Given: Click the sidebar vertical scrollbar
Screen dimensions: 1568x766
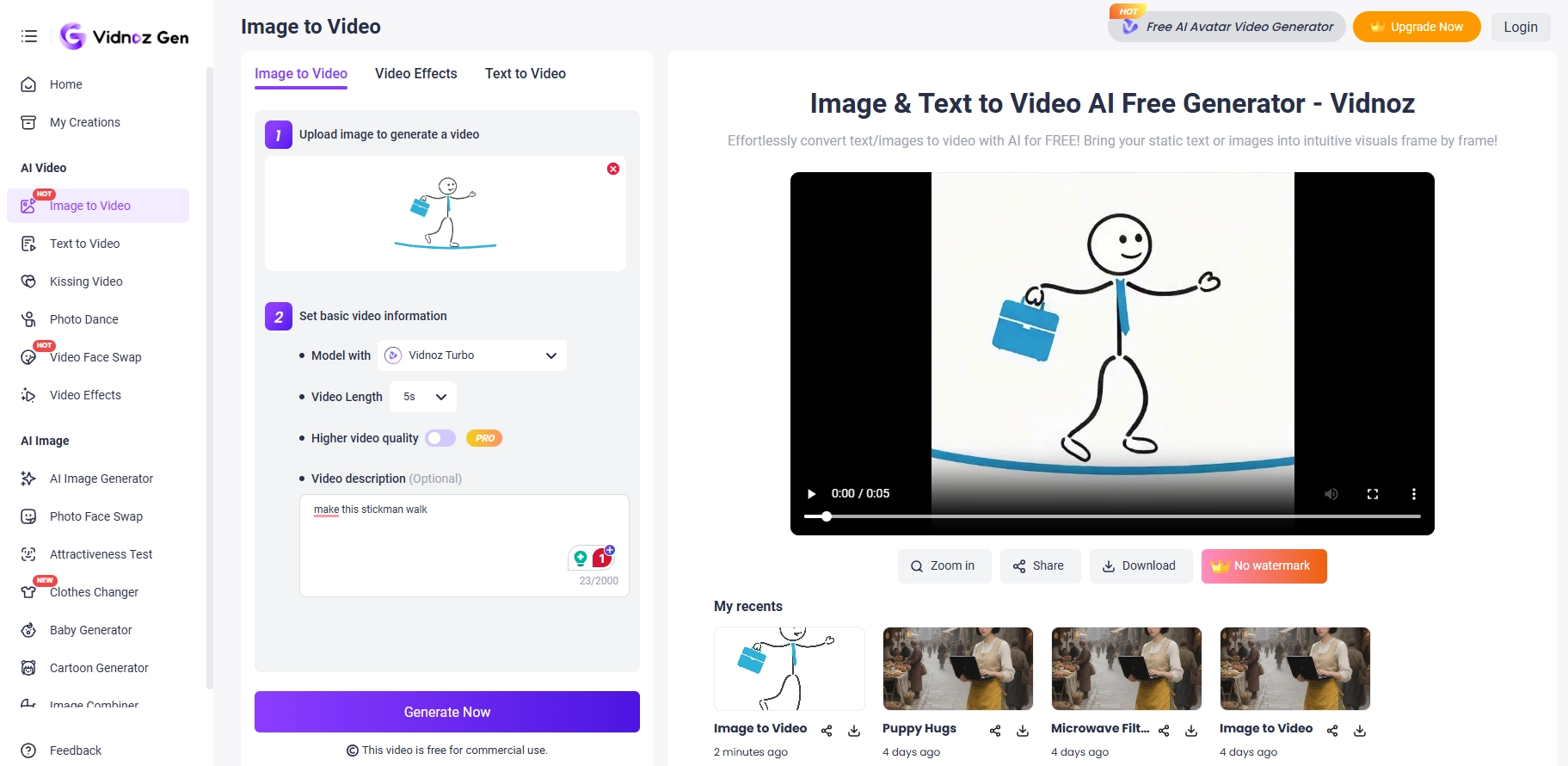Looking at the screenshot, I should [x=209, y=379].
